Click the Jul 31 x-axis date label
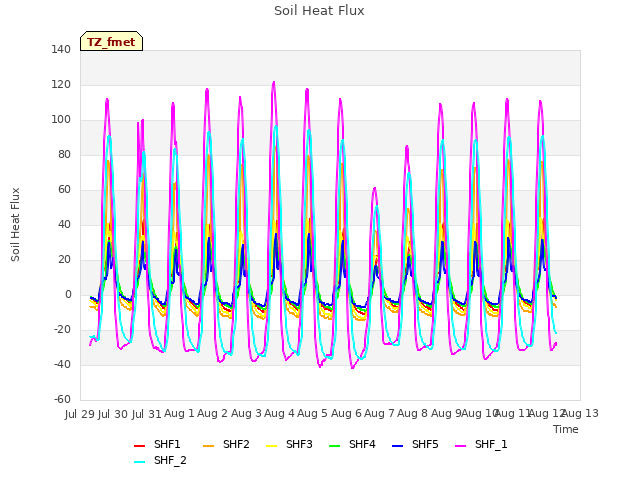This screenshot has height=480, width=640. point(146,414)
